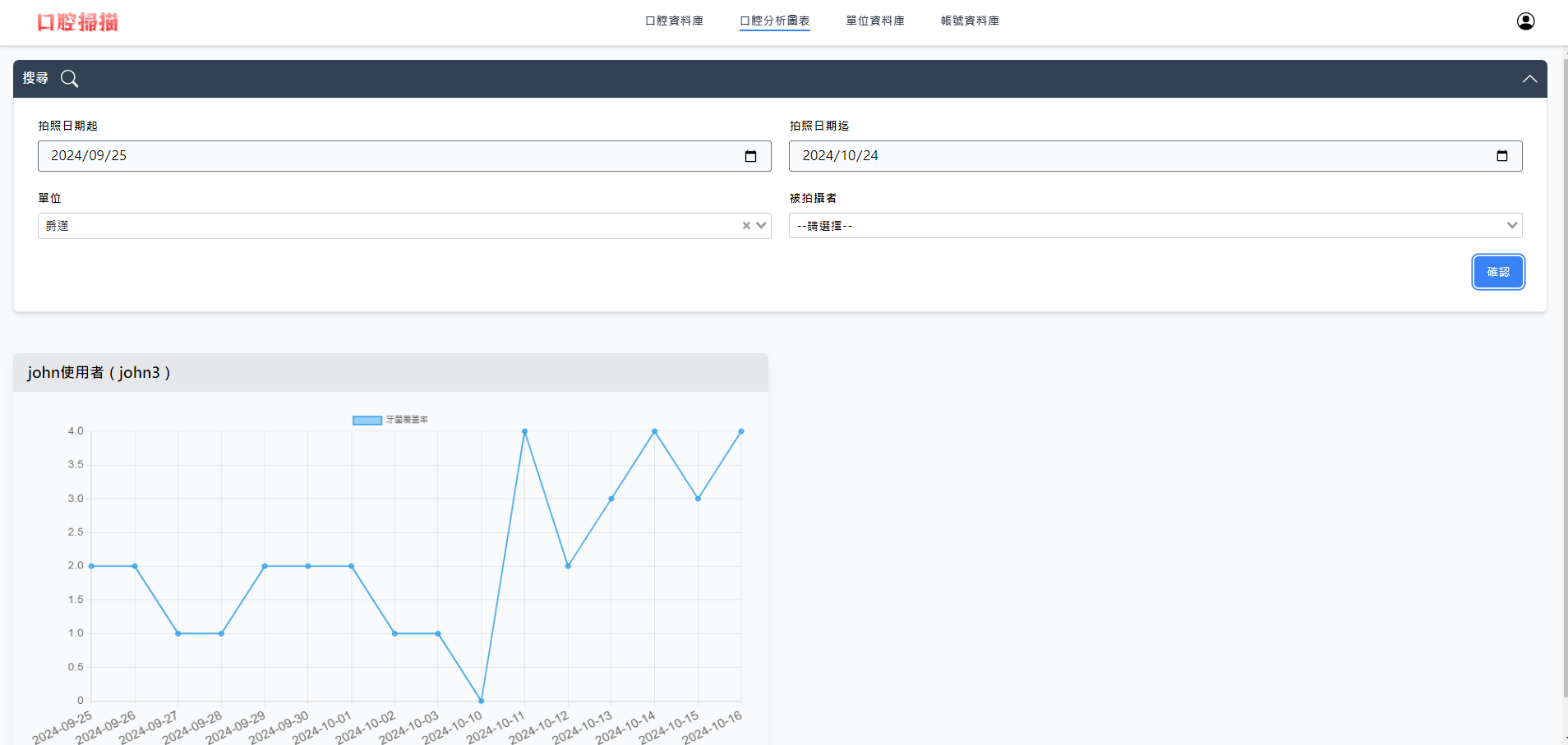Click the magnifier icon beside 搜尋
Image resolution: width=1568 pixels, height=745 pixels.
tap(70, 79)
